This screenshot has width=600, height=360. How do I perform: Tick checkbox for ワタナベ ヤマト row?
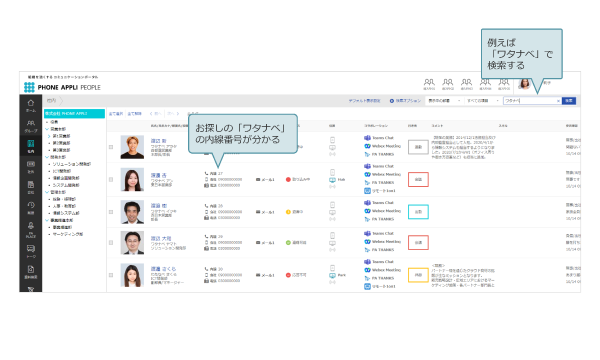(x=111, y=243)
